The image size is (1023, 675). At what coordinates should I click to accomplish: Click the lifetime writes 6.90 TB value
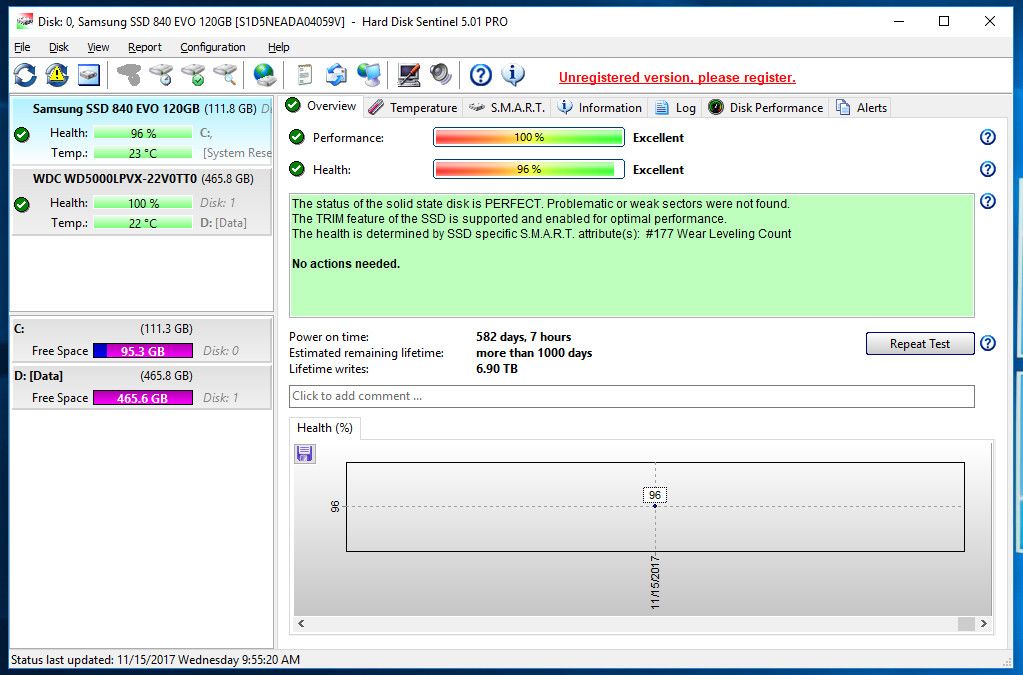click(496, 368)
